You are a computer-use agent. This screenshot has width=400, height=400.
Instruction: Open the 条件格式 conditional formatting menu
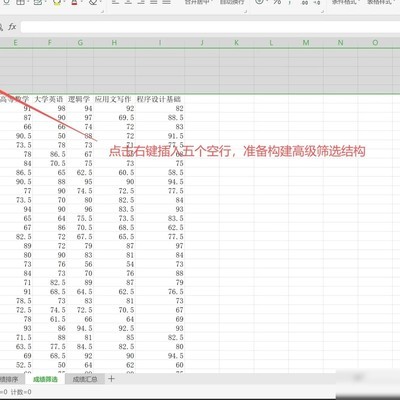[346, 2]
